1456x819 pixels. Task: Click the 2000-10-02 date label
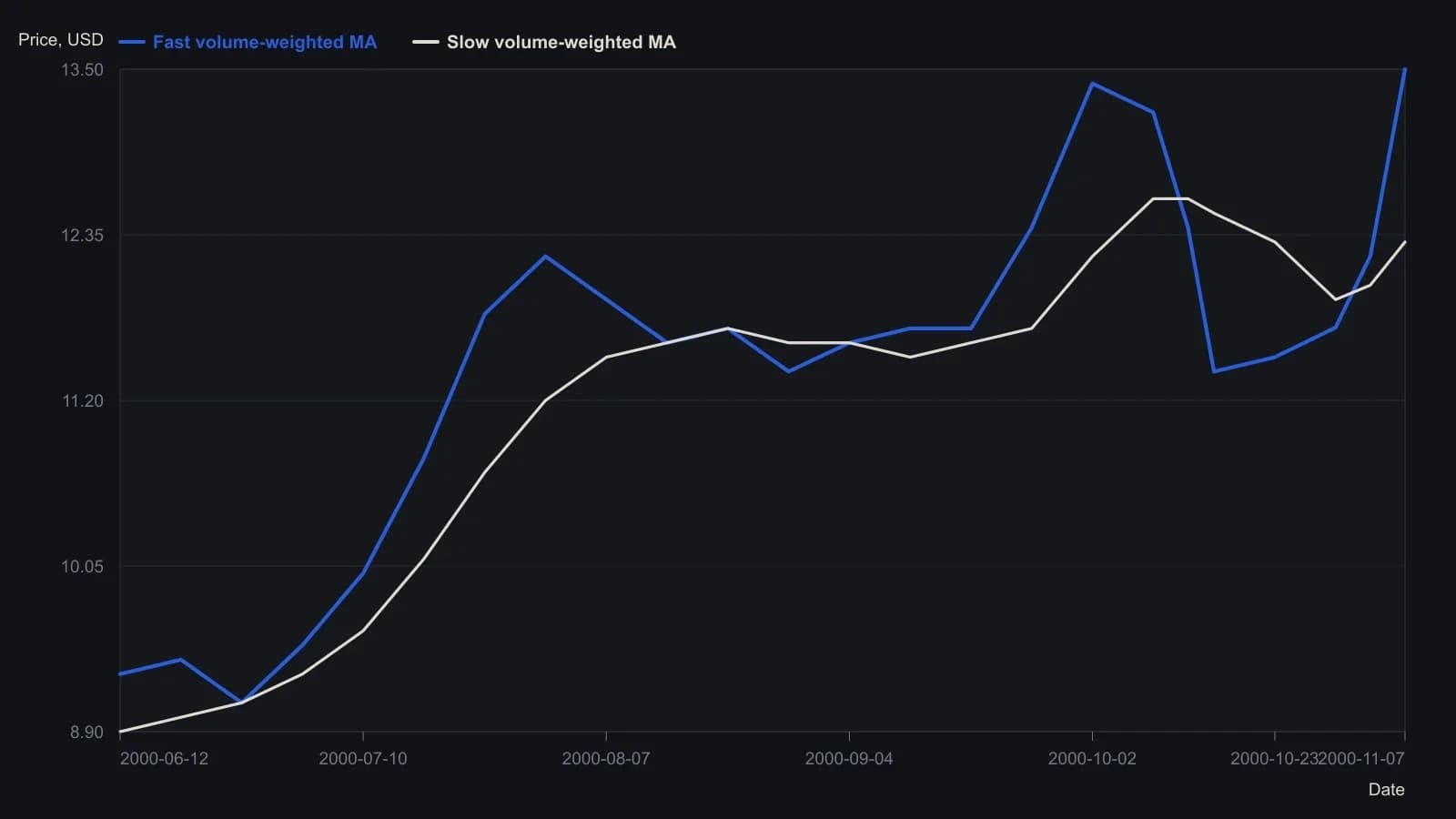(x=1092, y=759)
